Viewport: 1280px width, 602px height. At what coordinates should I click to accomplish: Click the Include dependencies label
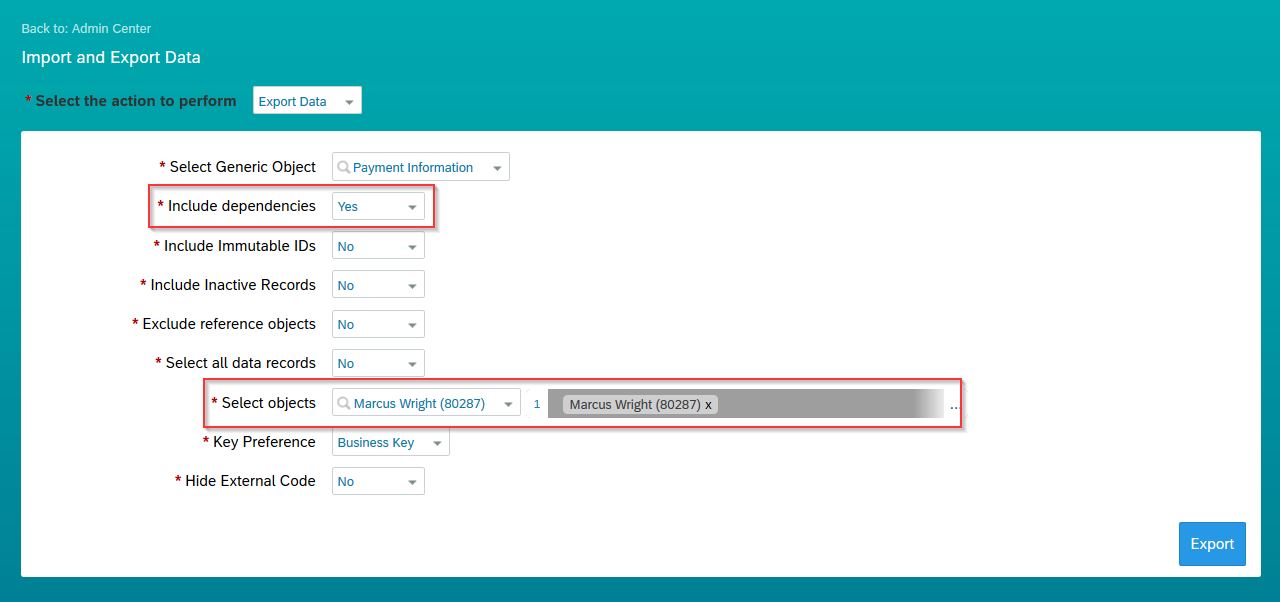tap(242, 206)
